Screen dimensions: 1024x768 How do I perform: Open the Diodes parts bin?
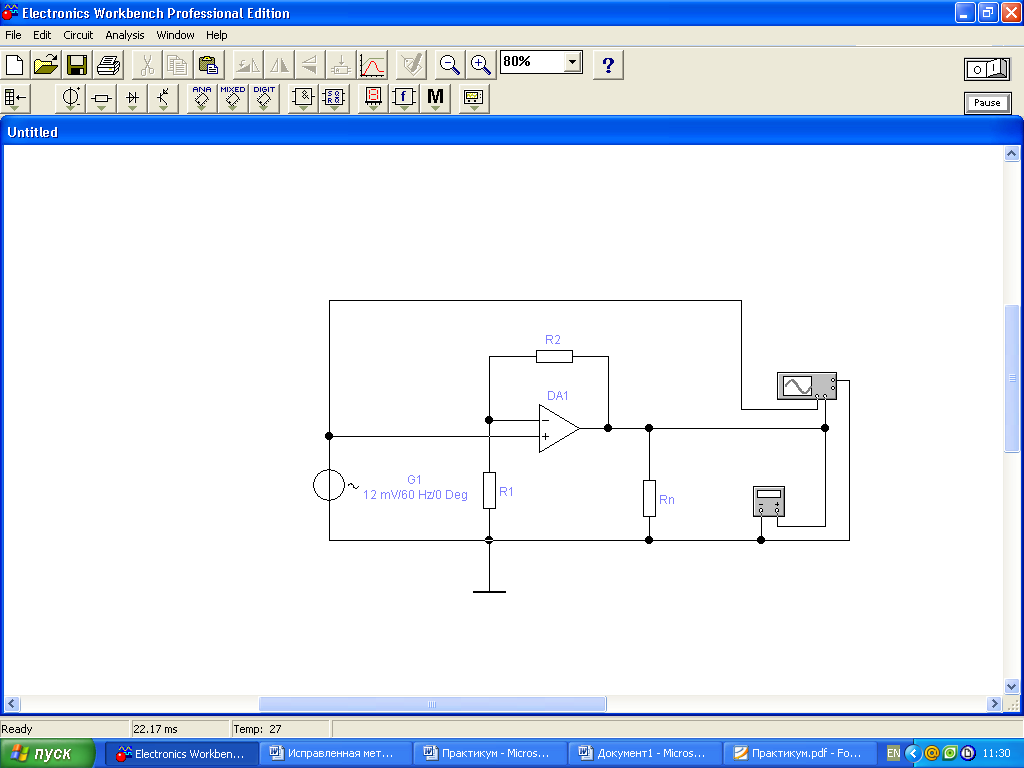click(x=133, y=98)
